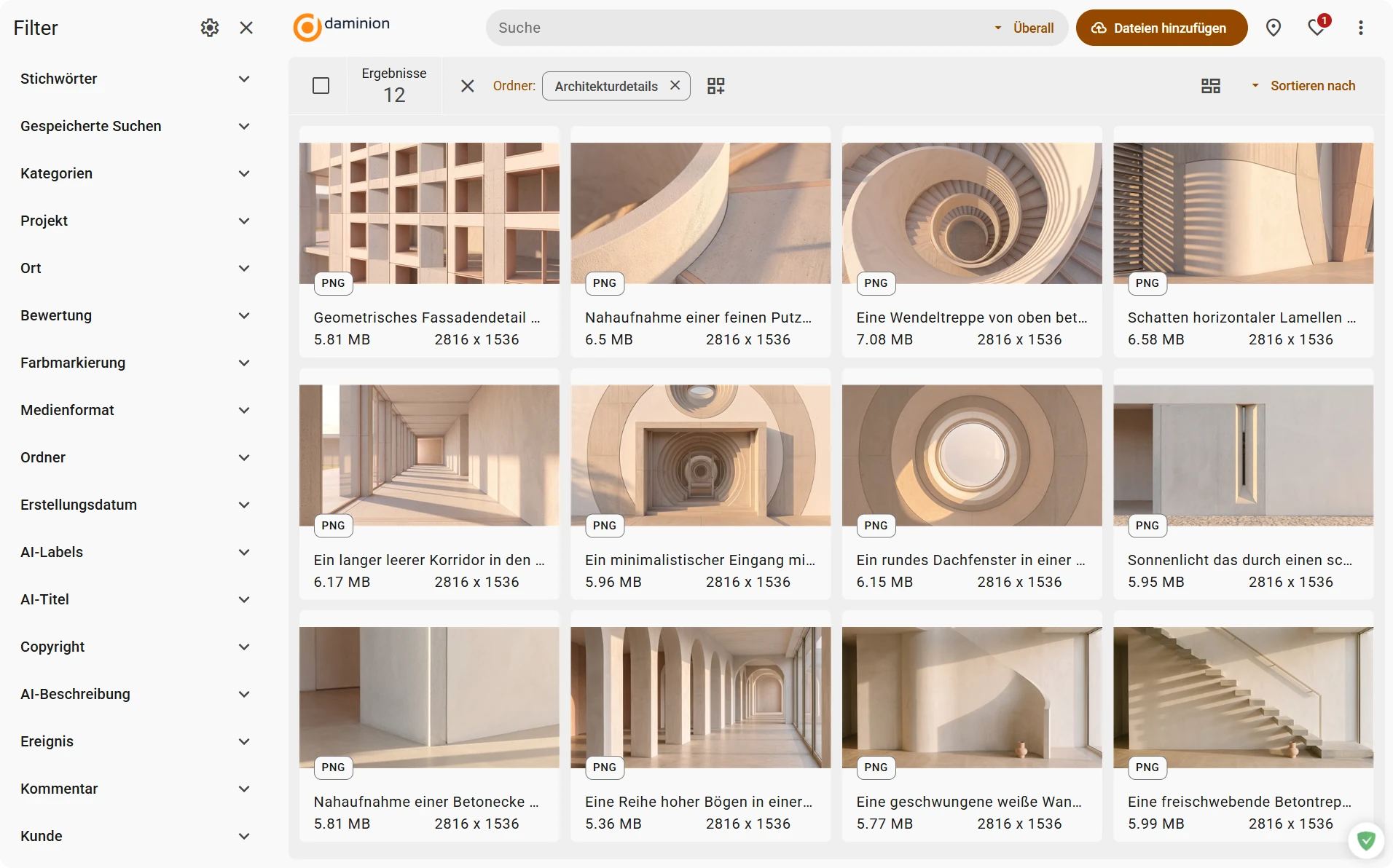Expand the Kategorien filter
1393x868 pixels.
point(136,173)
